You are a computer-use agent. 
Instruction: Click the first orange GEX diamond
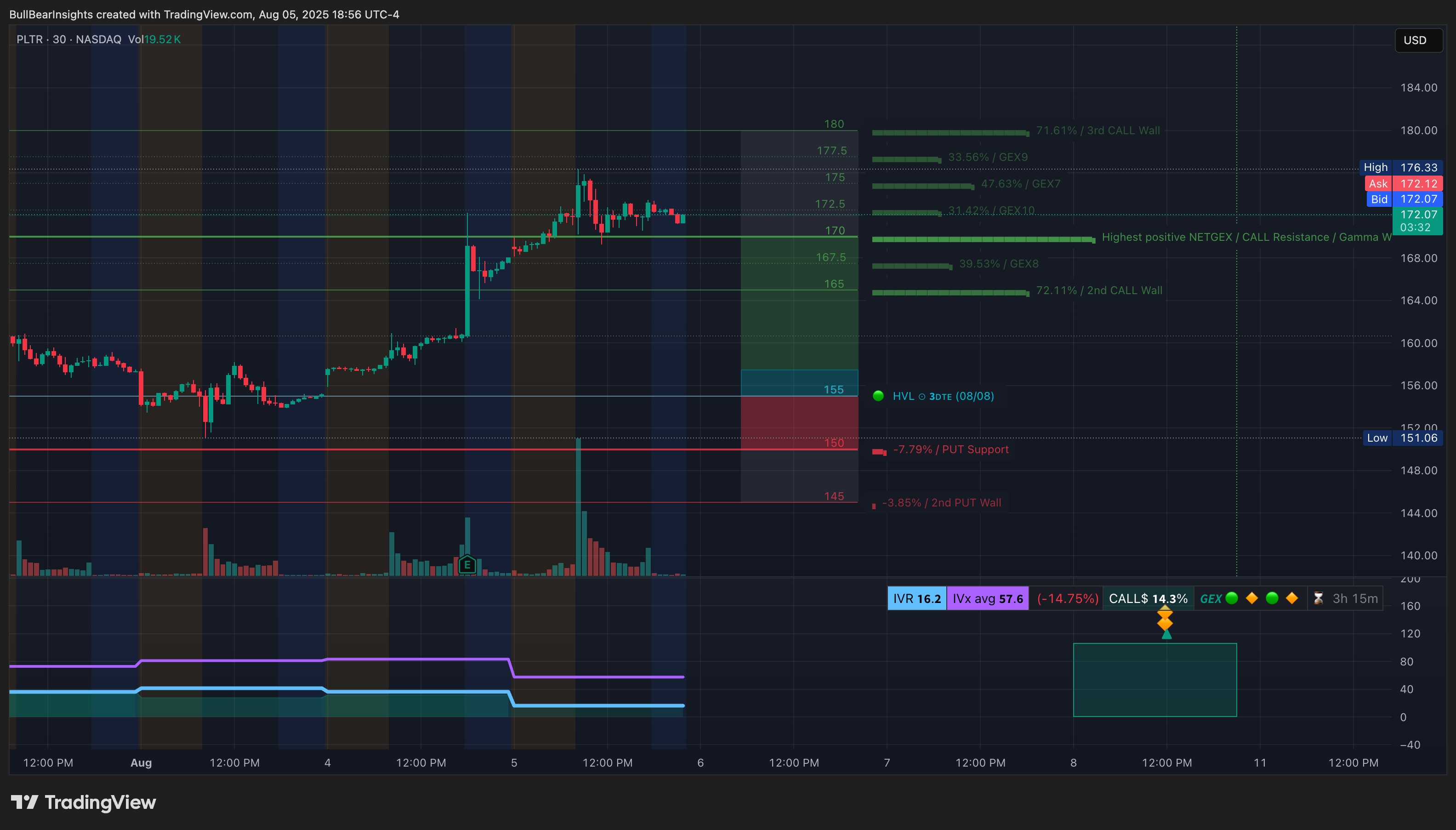coord(1252,598)
